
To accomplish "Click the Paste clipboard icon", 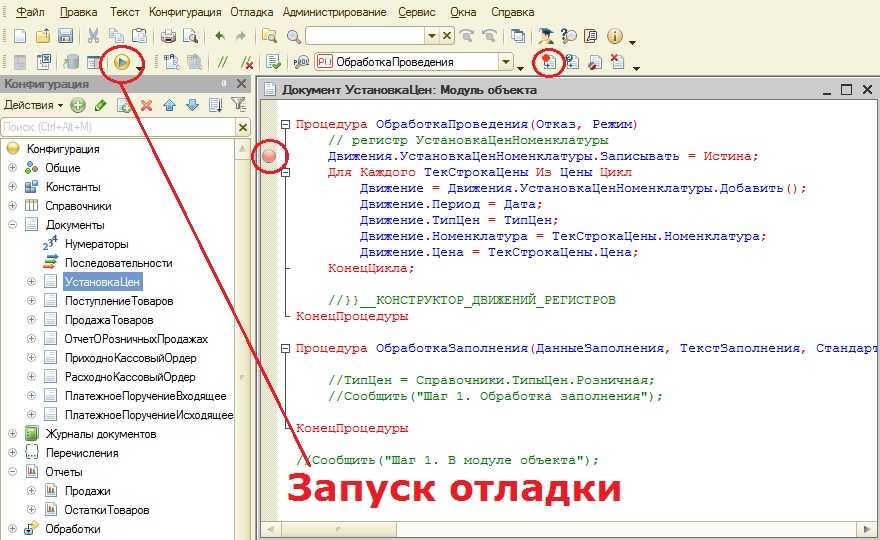I will tap(139, 36).
